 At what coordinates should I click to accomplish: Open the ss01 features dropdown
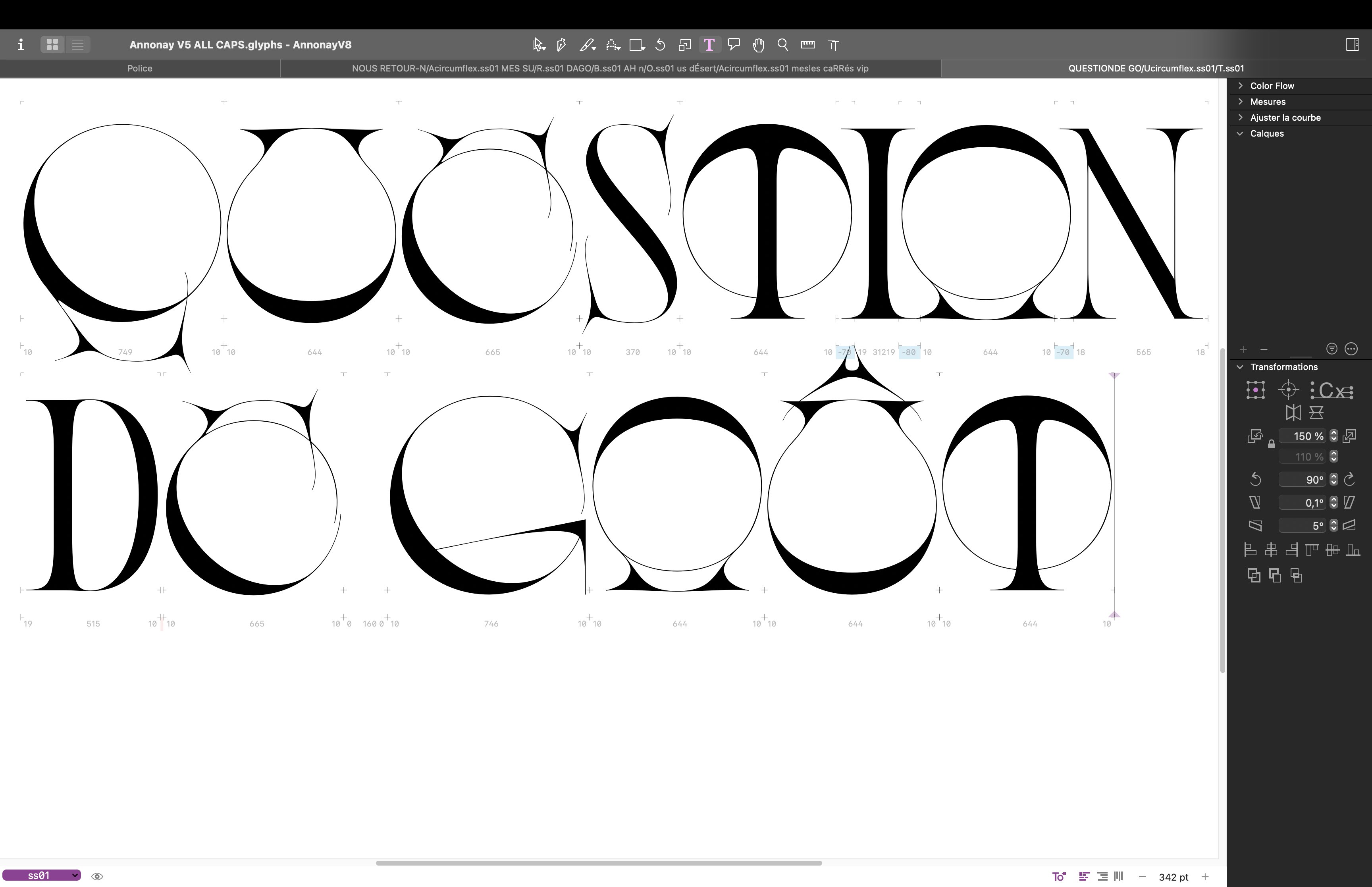[x=41, y=875]
